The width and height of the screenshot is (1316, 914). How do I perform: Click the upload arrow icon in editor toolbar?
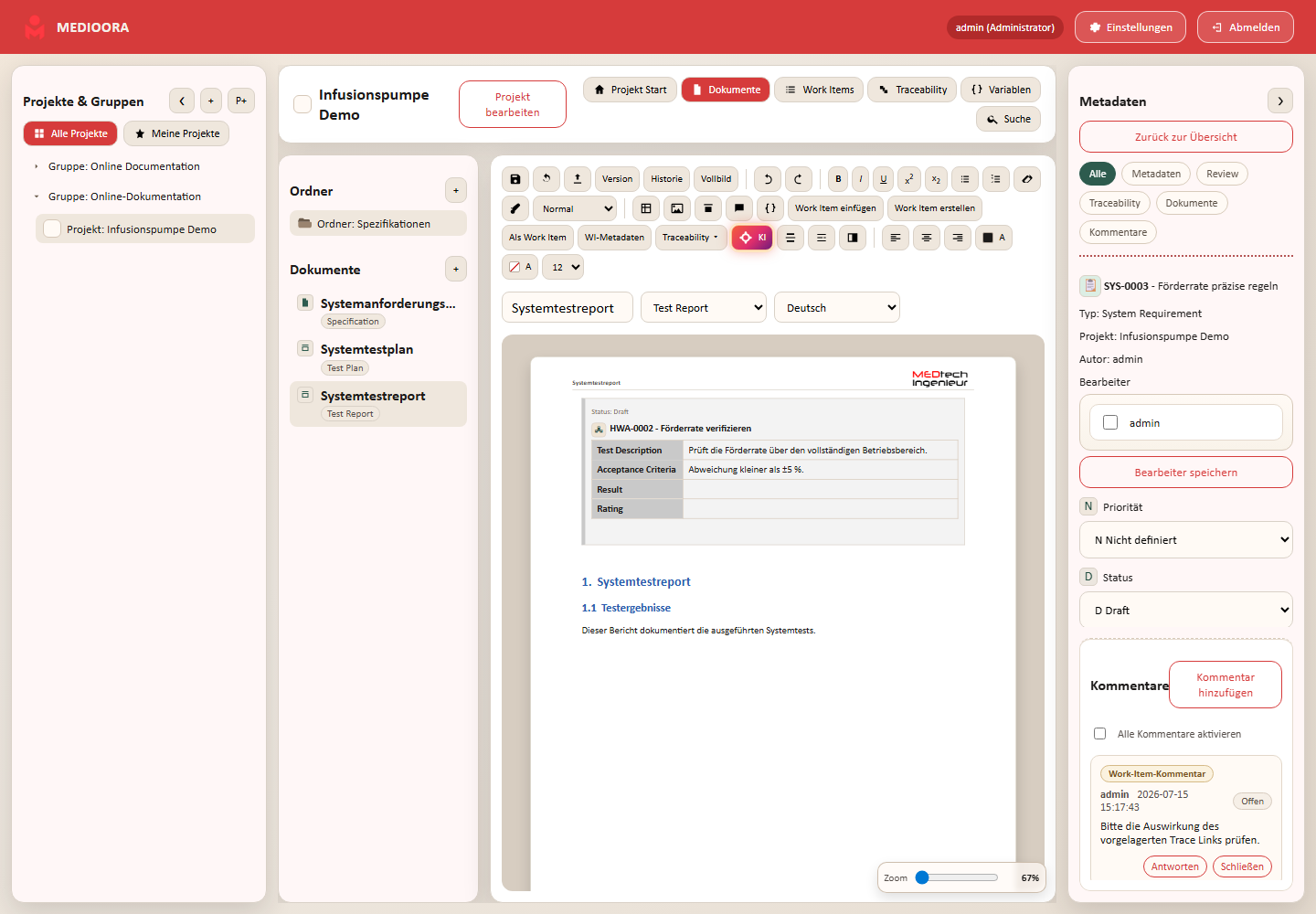click(x=578, y=179)
